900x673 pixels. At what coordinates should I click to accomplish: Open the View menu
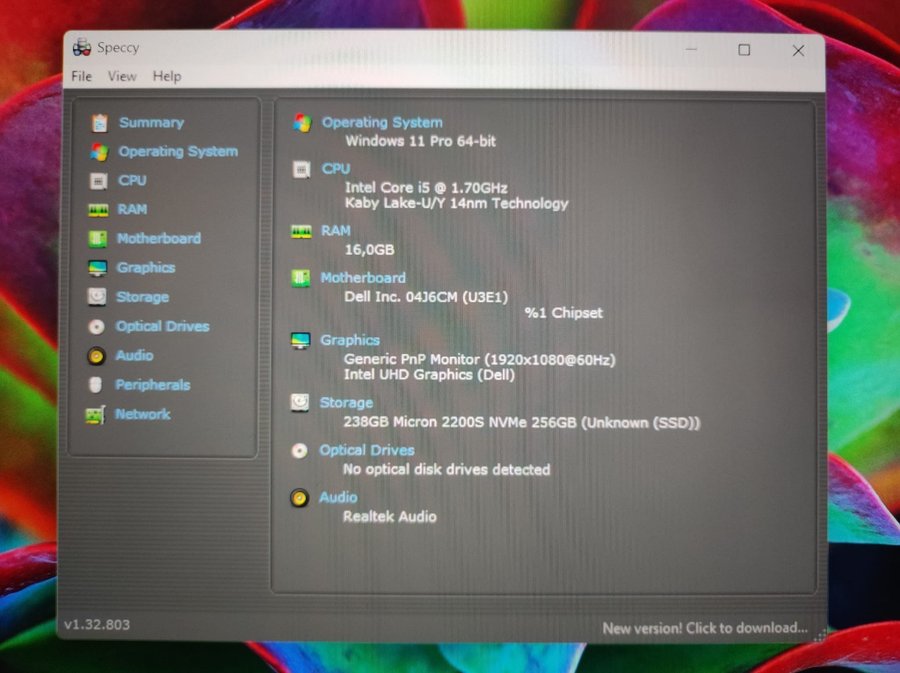point(122,76)
